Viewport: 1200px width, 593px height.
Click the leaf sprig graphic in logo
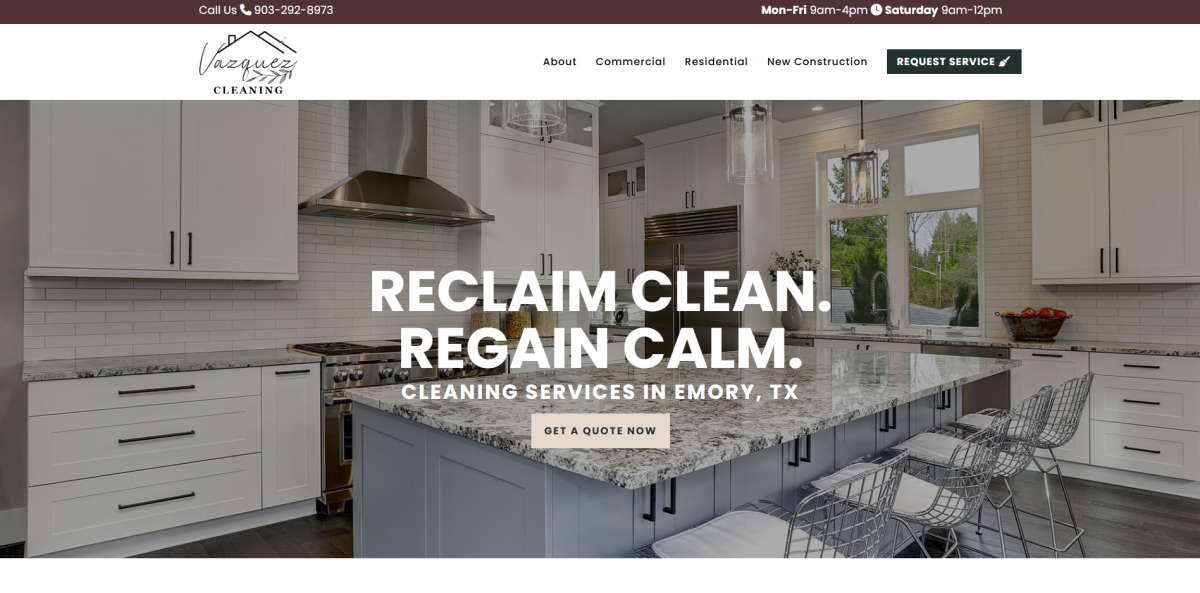[x=268, y=75]
